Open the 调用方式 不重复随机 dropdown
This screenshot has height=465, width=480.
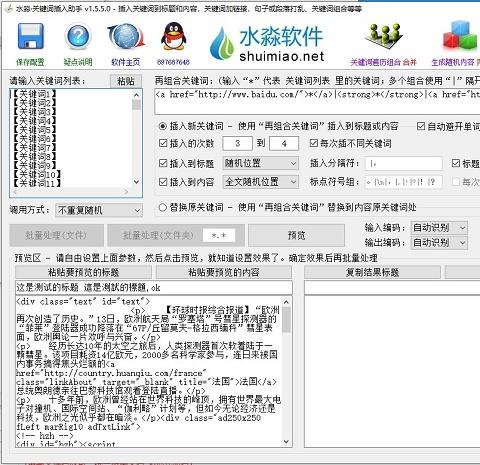point(99,210)
